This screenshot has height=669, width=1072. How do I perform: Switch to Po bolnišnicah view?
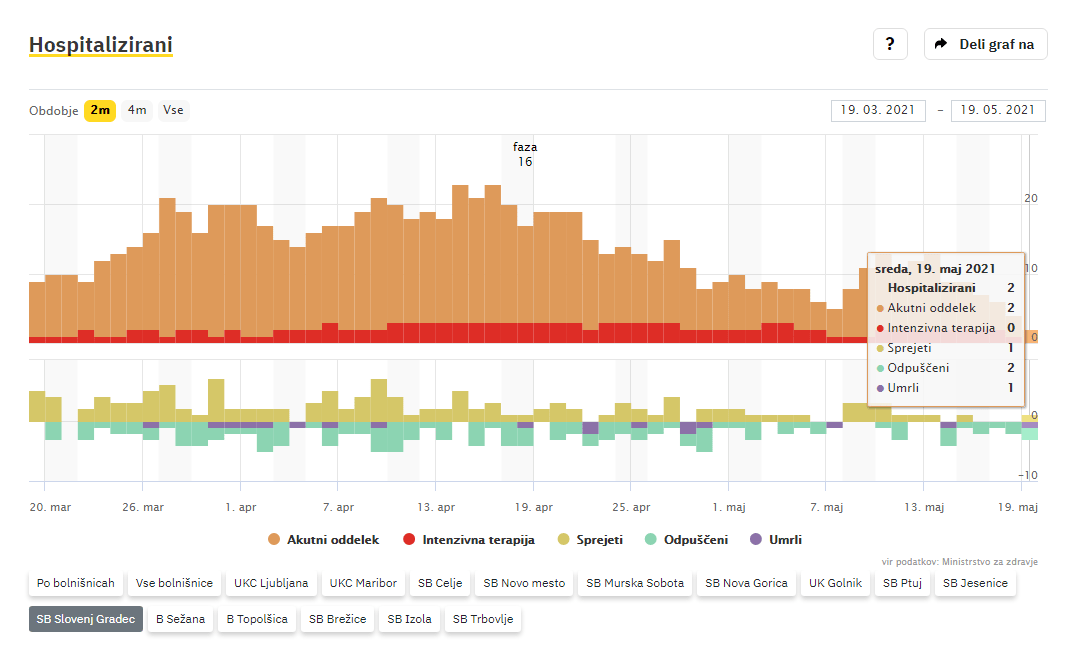coord(75,583)
